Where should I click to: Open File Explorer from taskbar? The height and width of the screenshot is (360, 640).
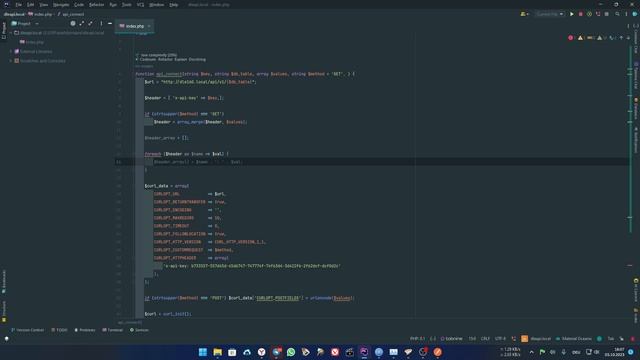tap(218, 352)
